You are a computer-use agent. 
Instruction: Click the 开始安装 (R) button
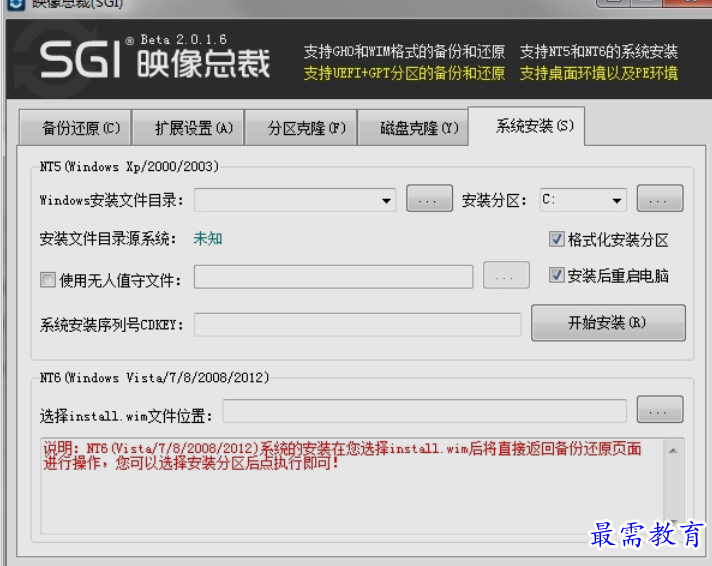[x=608, y=323]
